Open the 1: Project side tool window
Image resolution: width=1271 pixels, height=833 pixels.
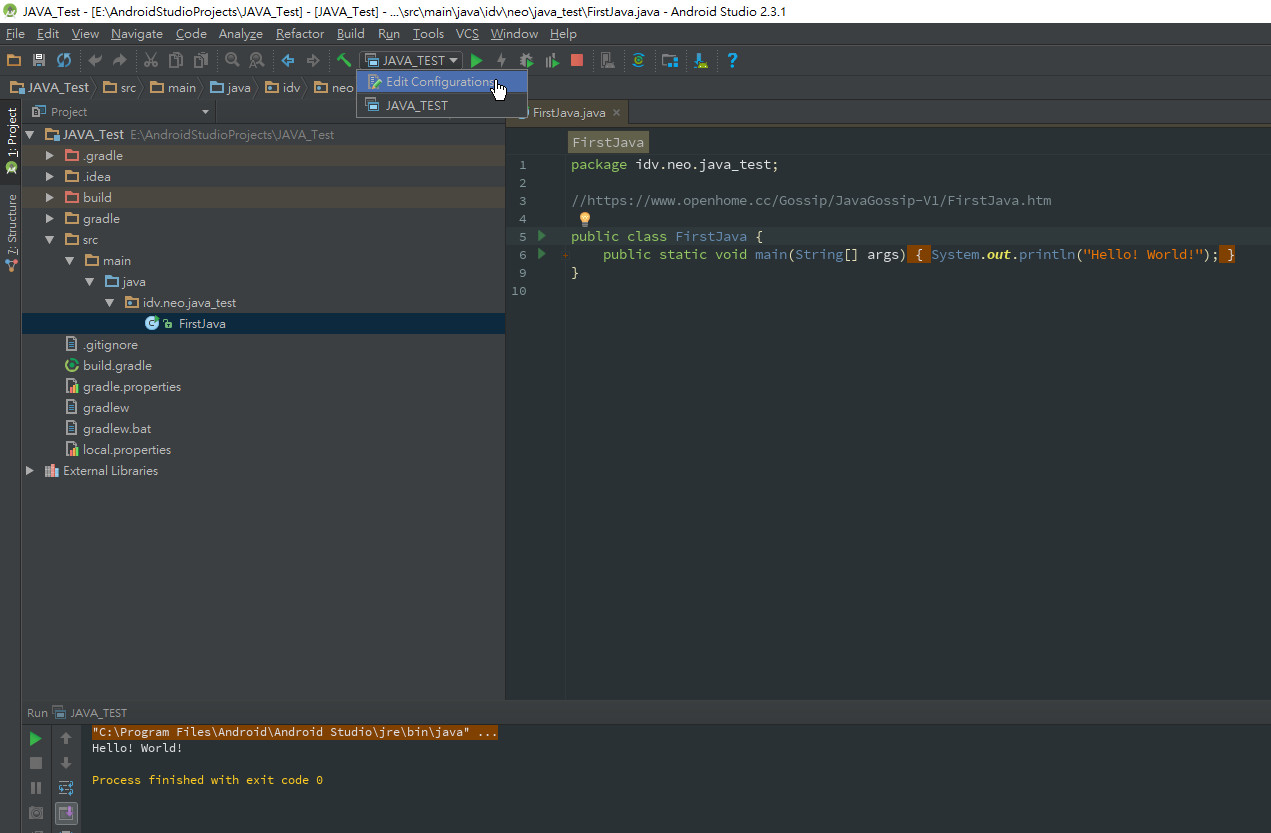pyautogui.click(x=12, y=140)
